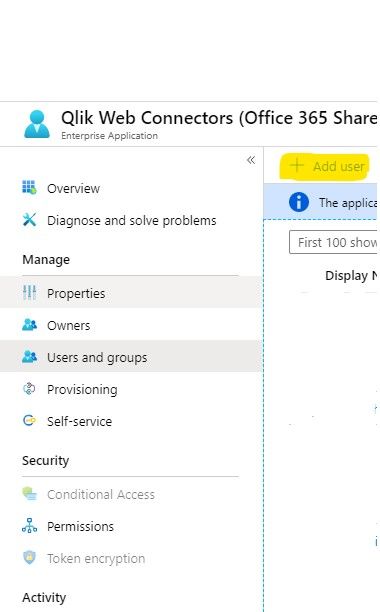This screenshot has height=612, width=380.
Task: Click the Add user button
Action: click(x=324, y=166)
